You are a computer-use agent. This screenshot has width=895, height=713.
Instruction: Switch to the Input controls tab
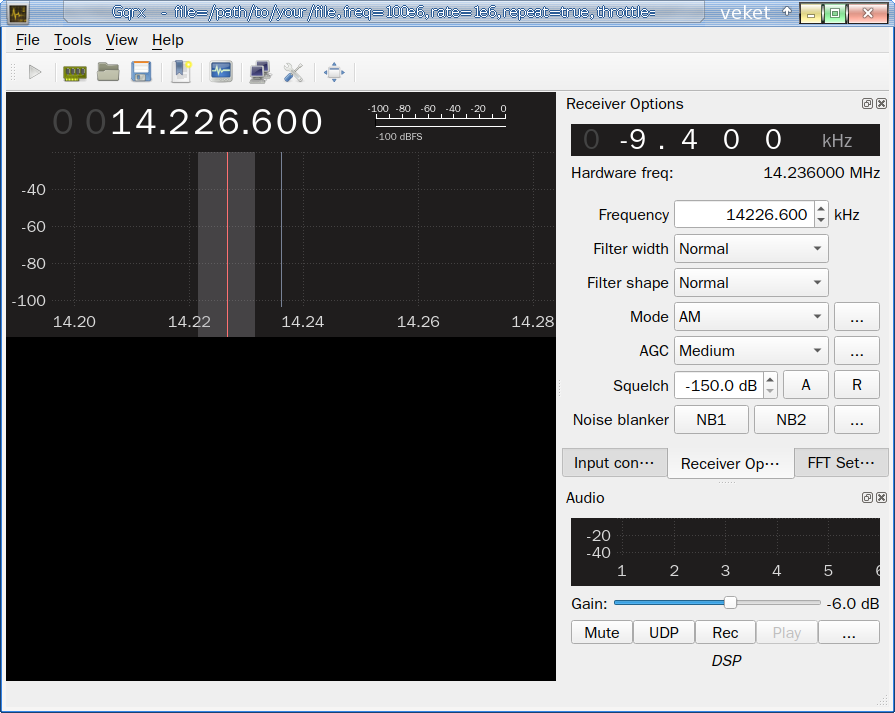614,462
